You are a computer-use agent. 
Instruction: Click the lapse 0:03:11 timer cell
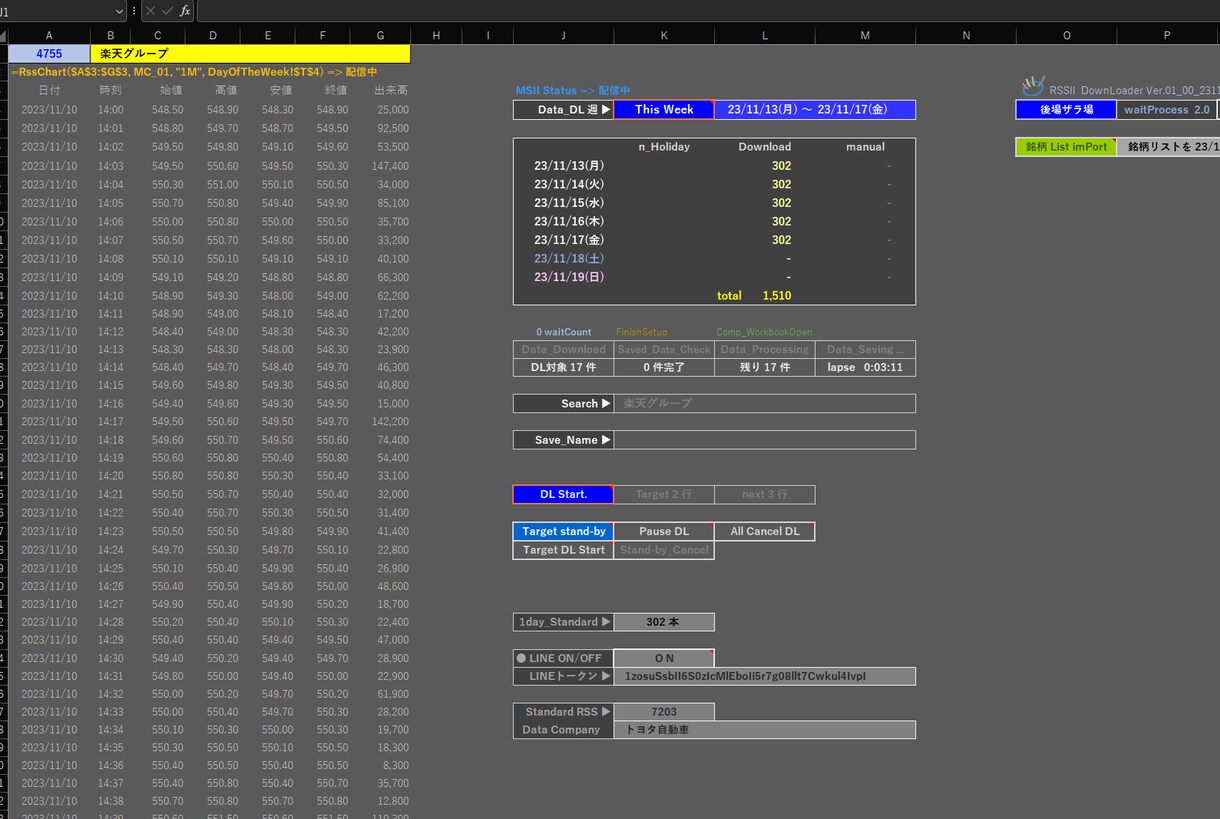click(x=865, y=367)
